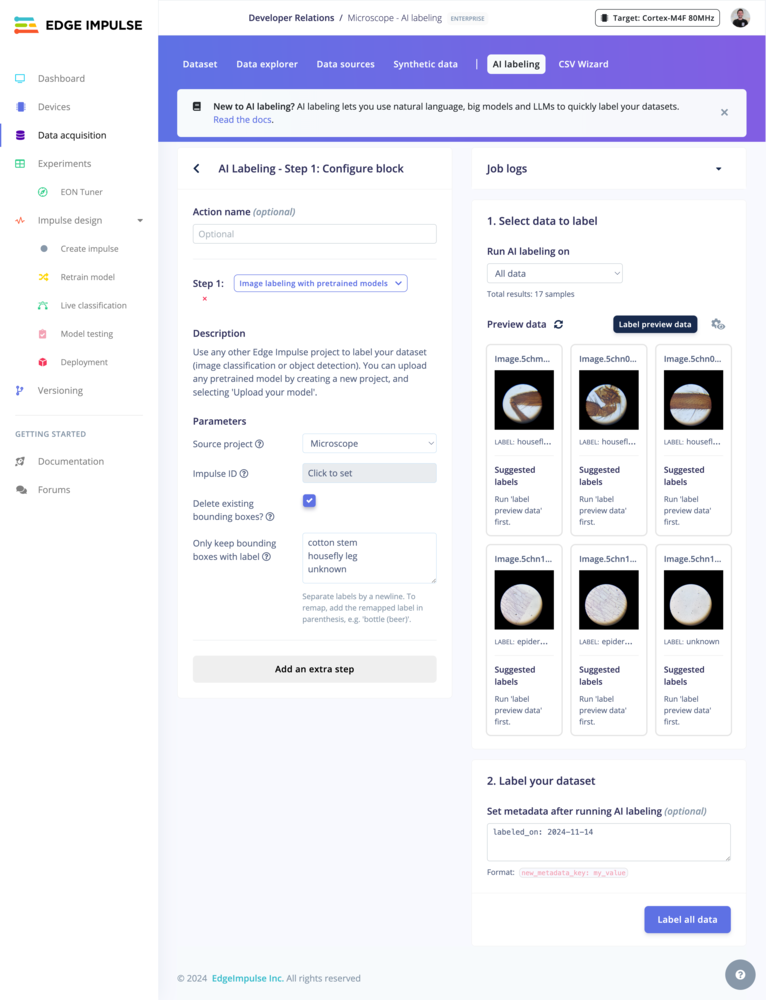The image size is (766, 1000).
Task: Click the Experiments table icon
Action: 20,163
